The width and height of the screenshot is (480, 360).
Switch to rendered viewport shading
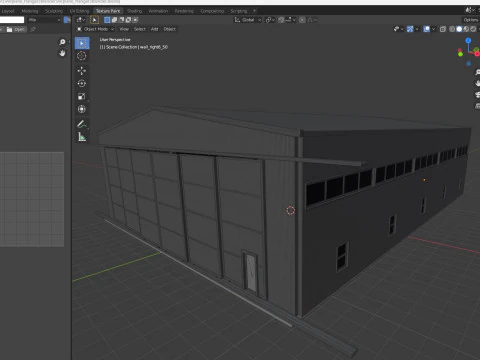tap(473, 29)
